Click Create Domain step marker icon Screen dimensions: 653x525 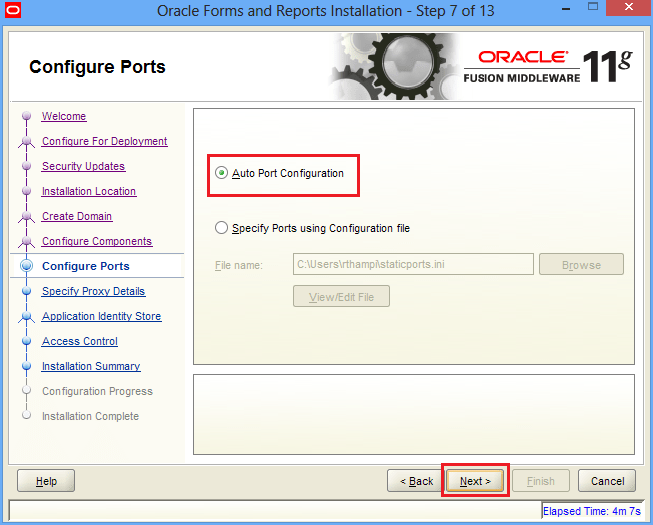coord(26,217)
